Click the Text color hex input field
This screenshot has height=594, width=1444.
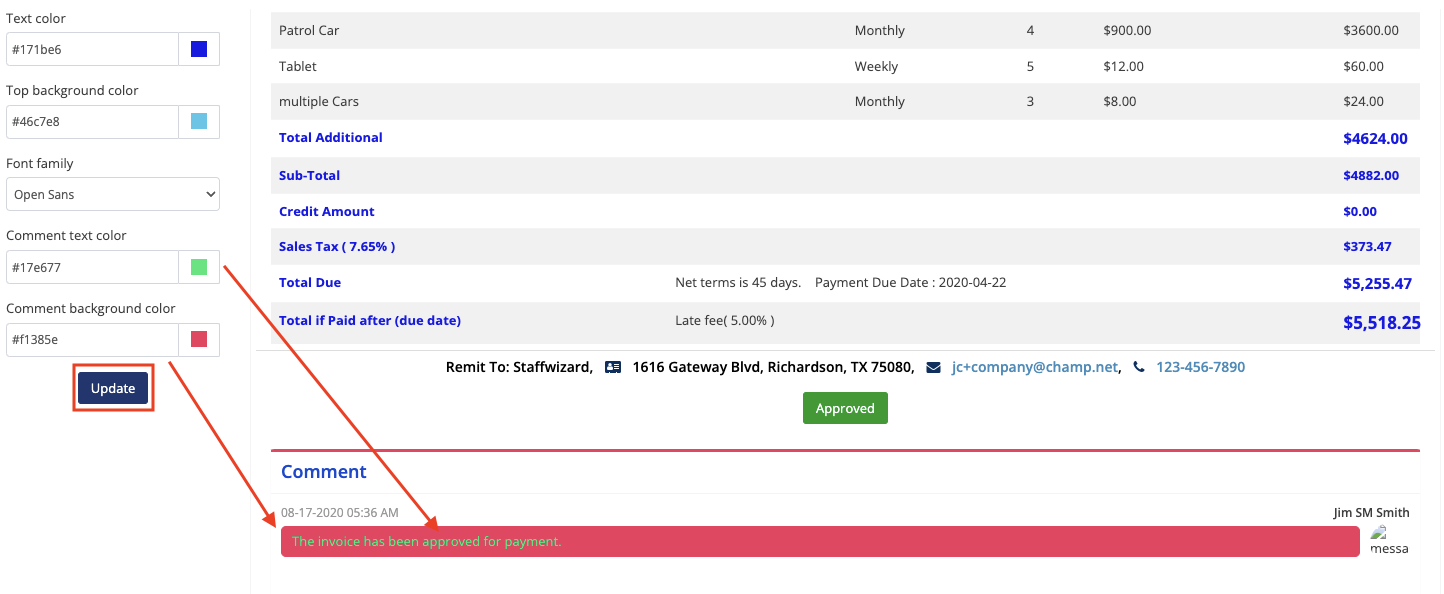coord(92,49)
